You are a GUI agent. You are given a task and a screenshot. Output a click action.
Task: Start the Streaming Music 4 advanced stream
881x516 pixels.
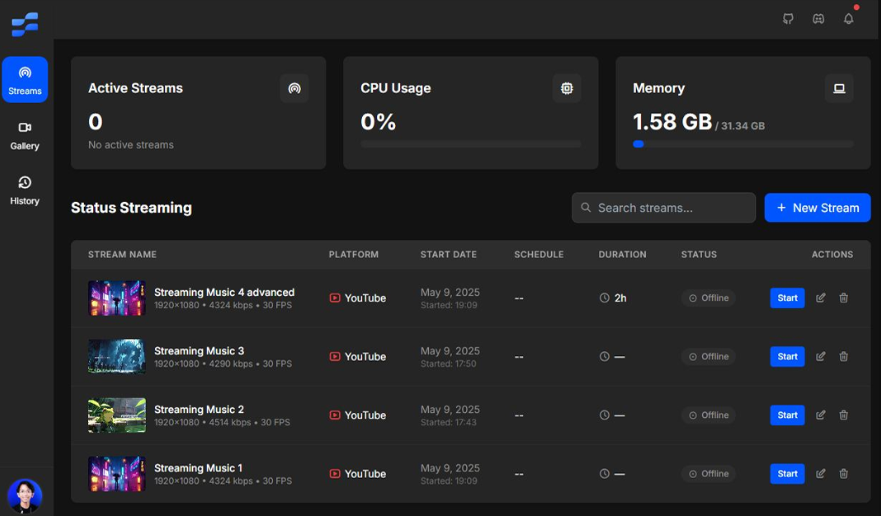(x=787, y=298)
